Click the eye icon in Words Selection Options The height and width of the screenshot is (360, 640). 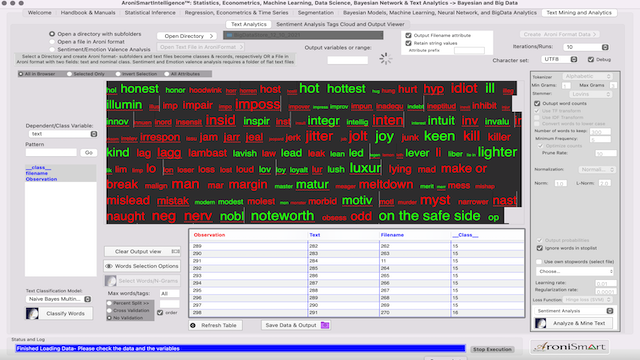(x=109, y=266)
